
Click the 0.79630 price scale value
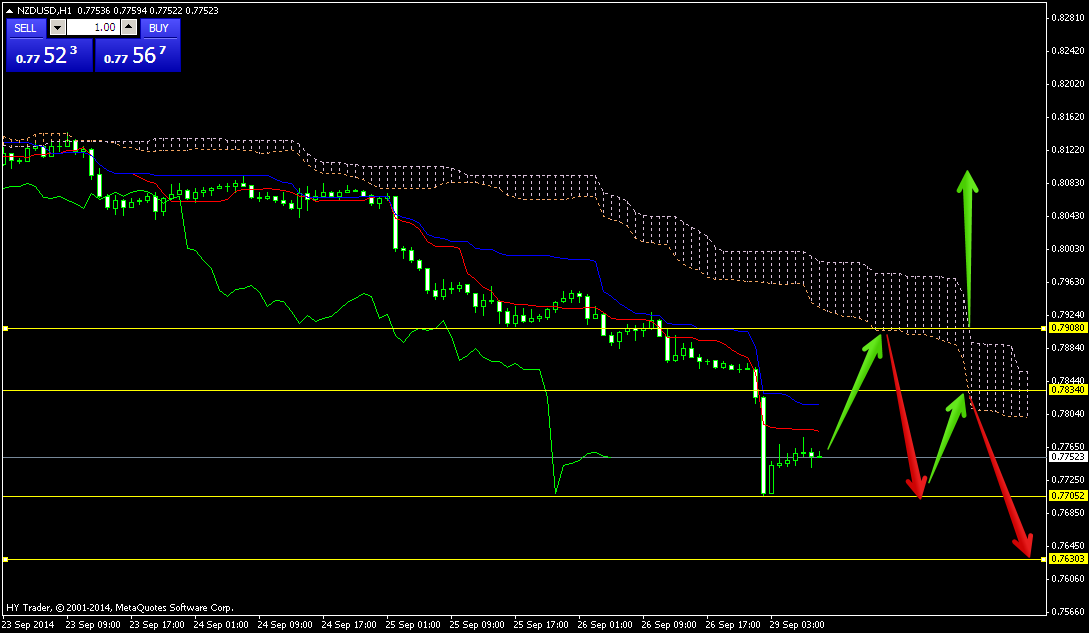click(x=1068, y=281)
